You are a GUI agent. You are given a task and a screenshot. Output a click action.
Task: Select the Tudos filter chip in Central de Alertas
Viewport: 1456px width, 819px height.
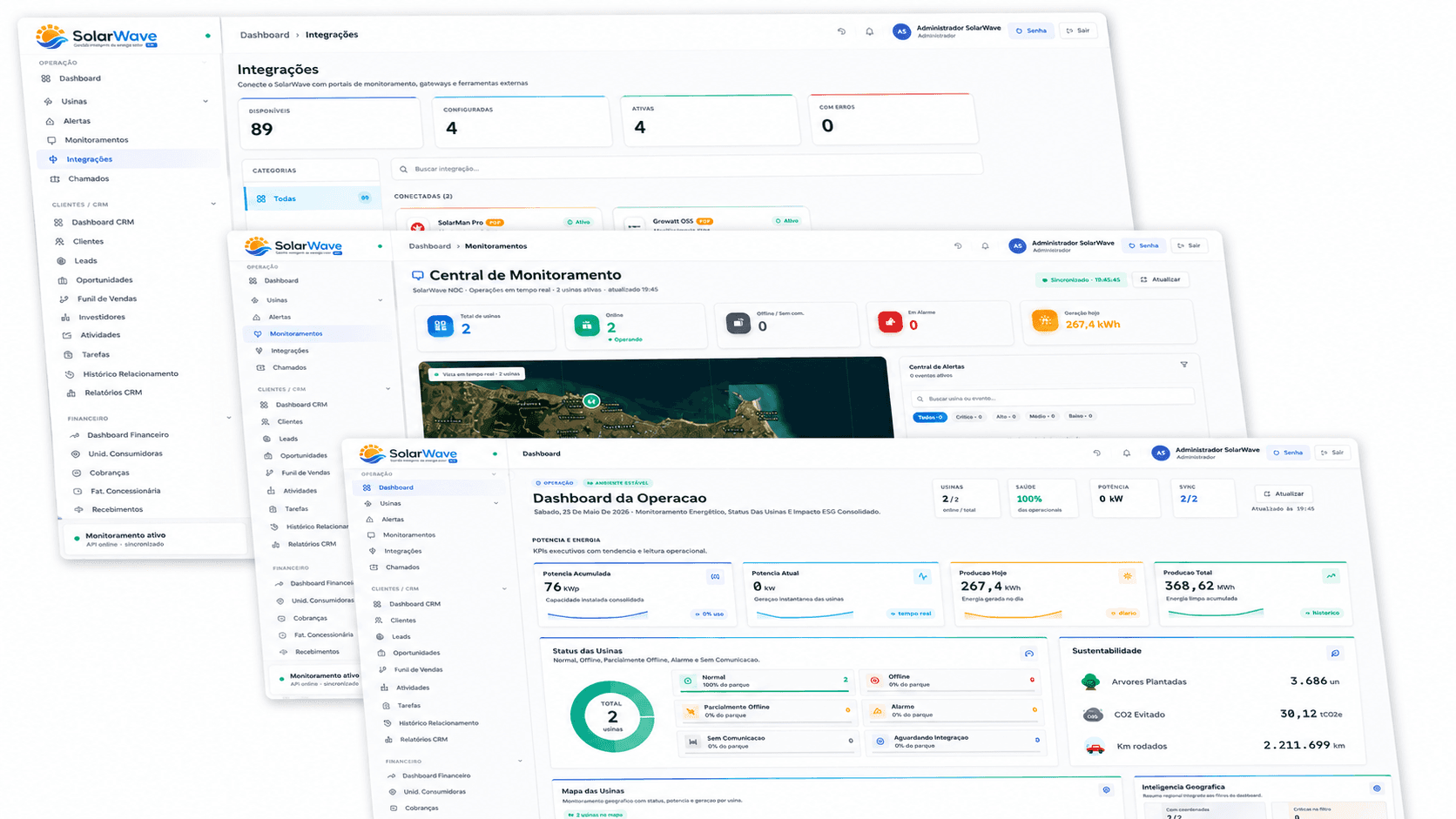(930, 418)
